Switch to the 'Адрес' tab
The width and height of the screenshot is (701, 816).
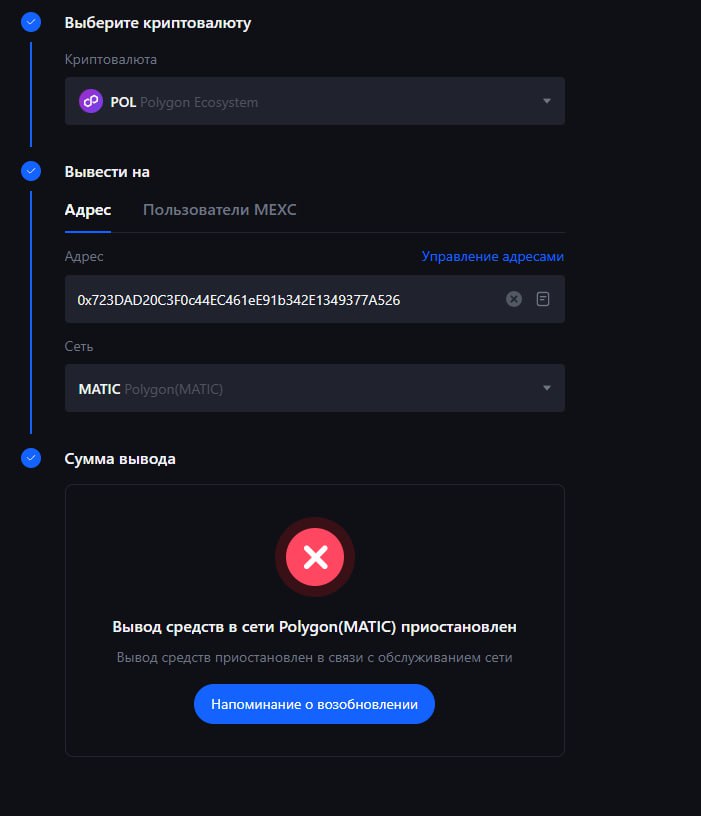(x=87, y=210)
